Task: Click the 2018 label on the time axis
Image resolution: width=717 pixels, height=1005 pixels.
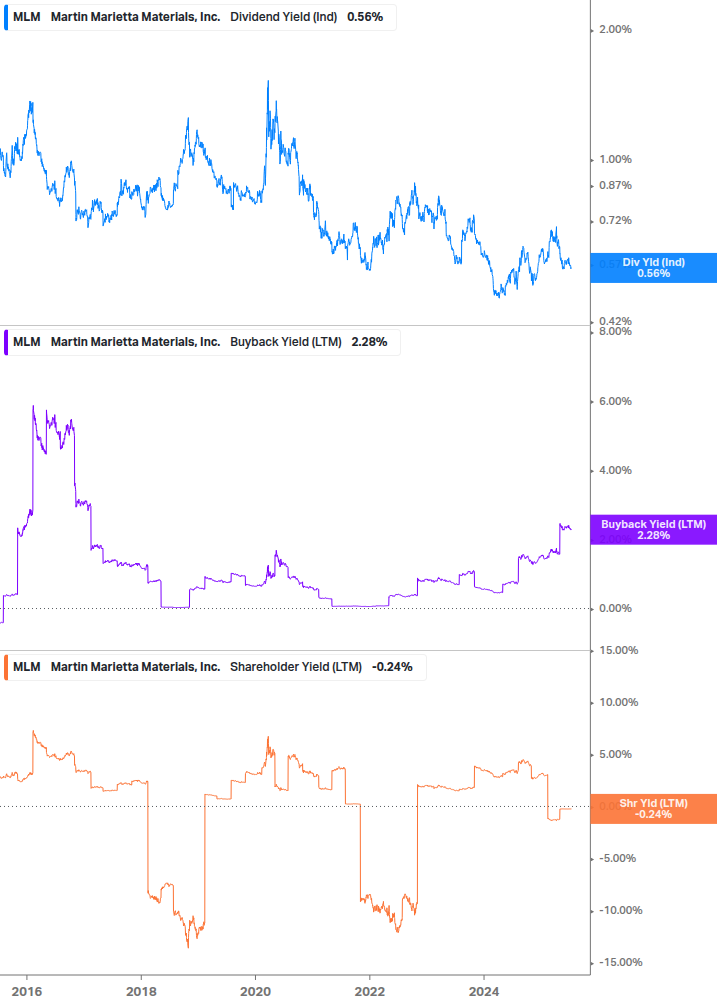Action: tap(141, 992)
